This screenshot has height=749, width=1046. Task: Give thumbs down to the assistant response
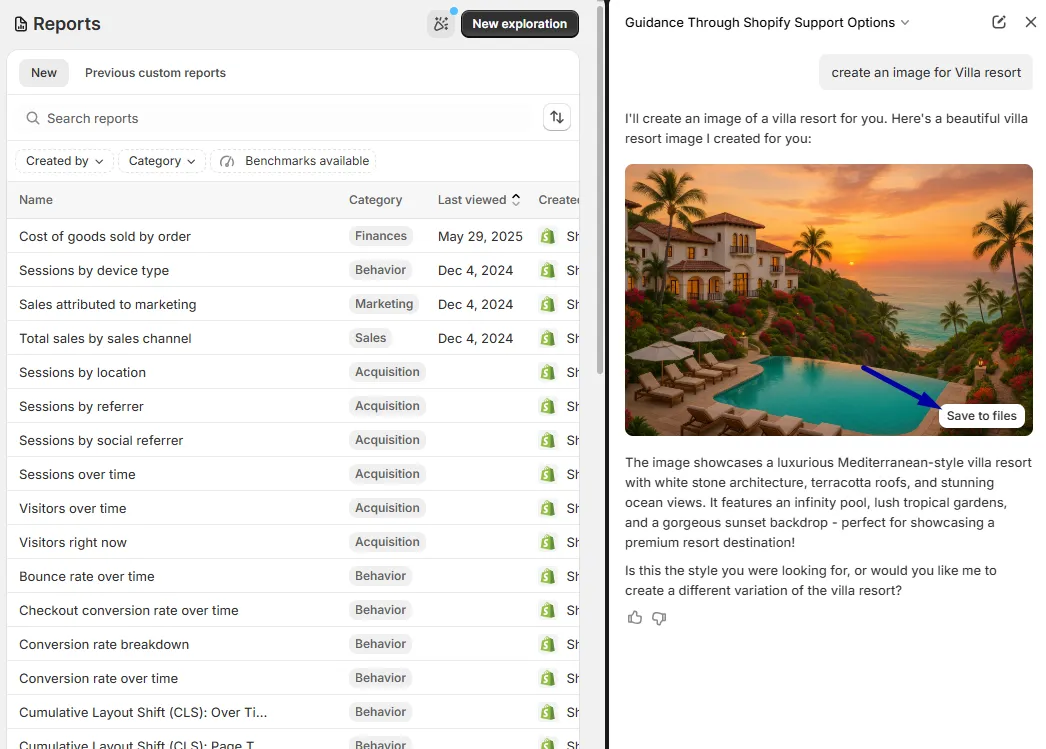659,618
